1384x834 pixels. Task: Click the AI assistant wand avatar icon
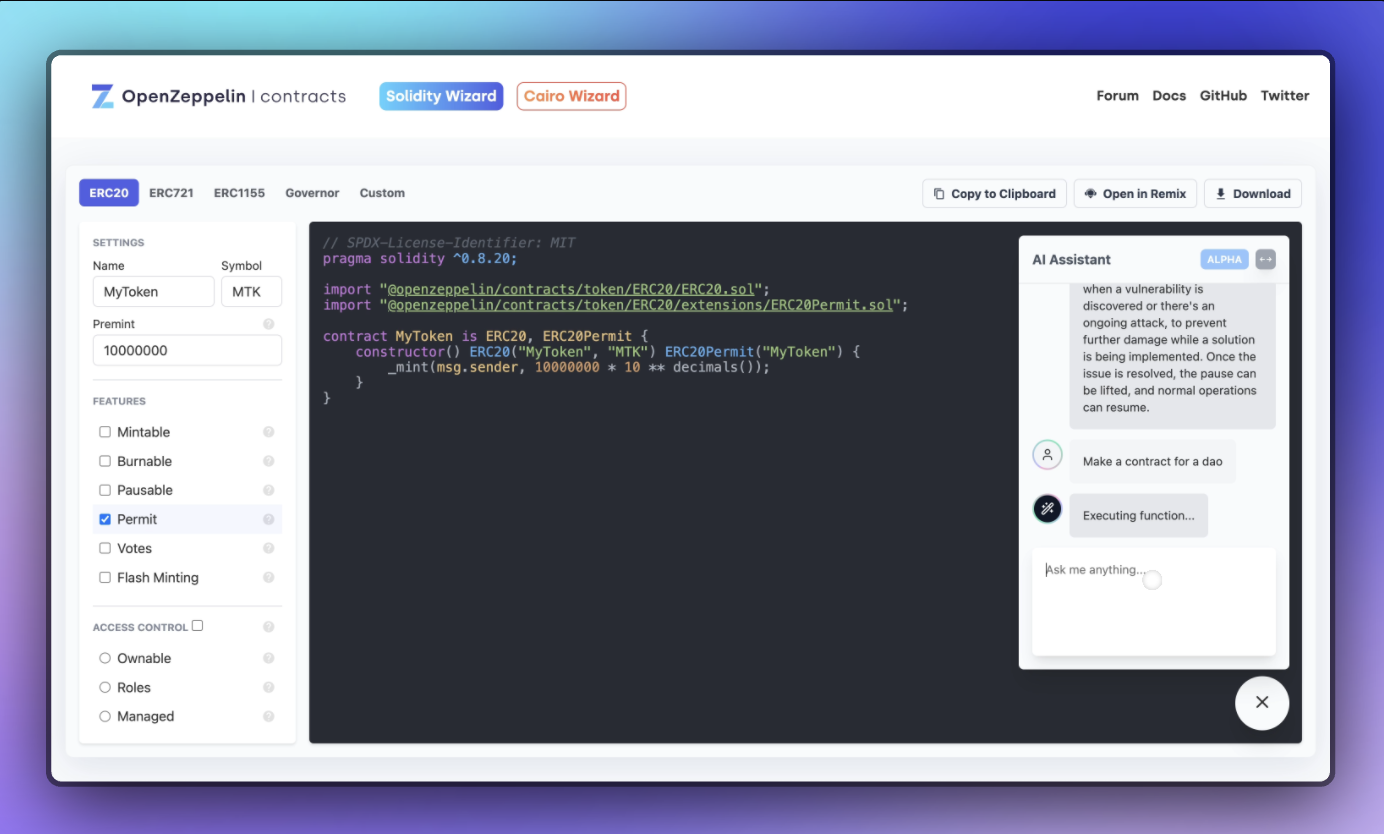pos(1047,509)
